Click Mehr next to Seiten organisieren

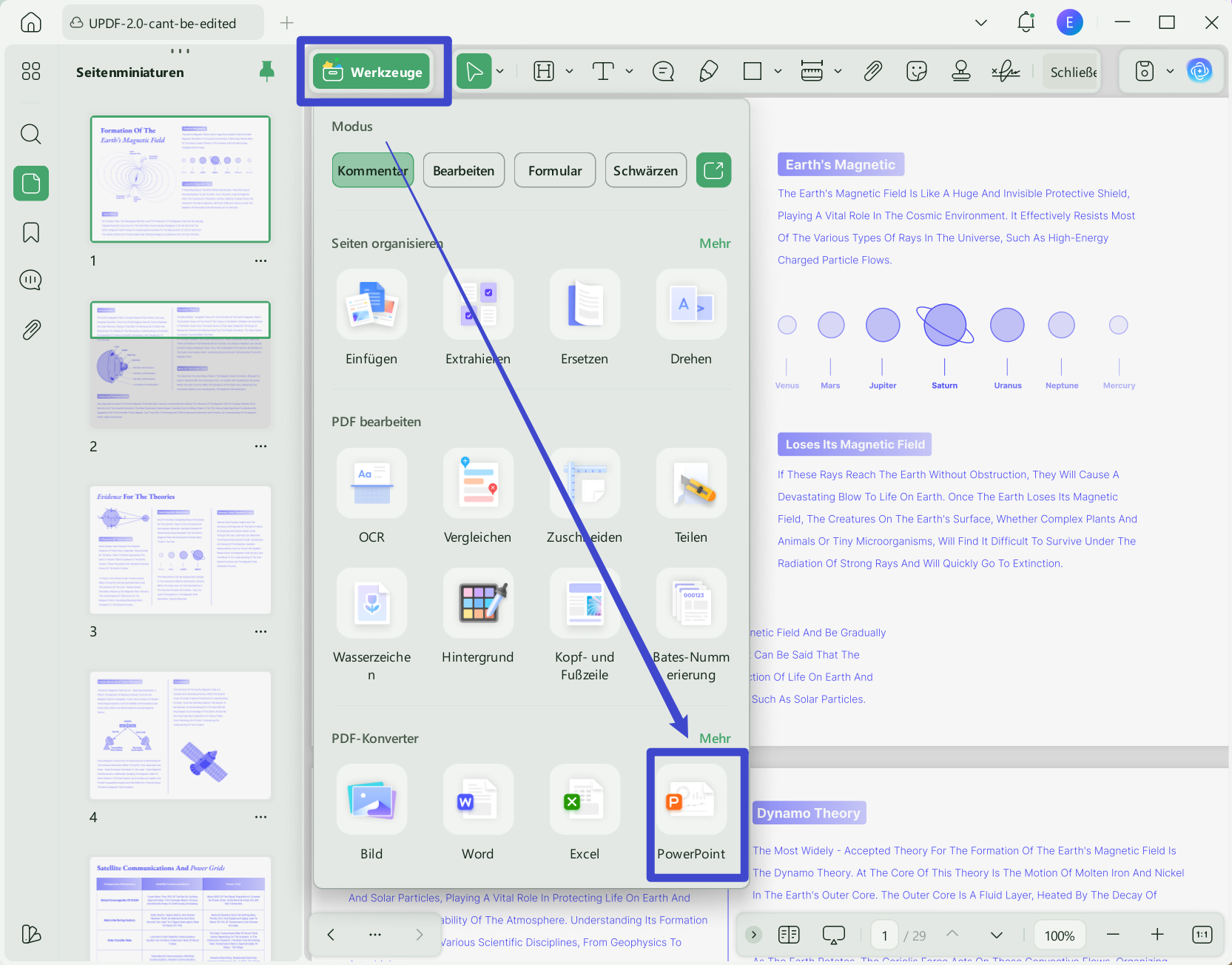pos(715,243)
